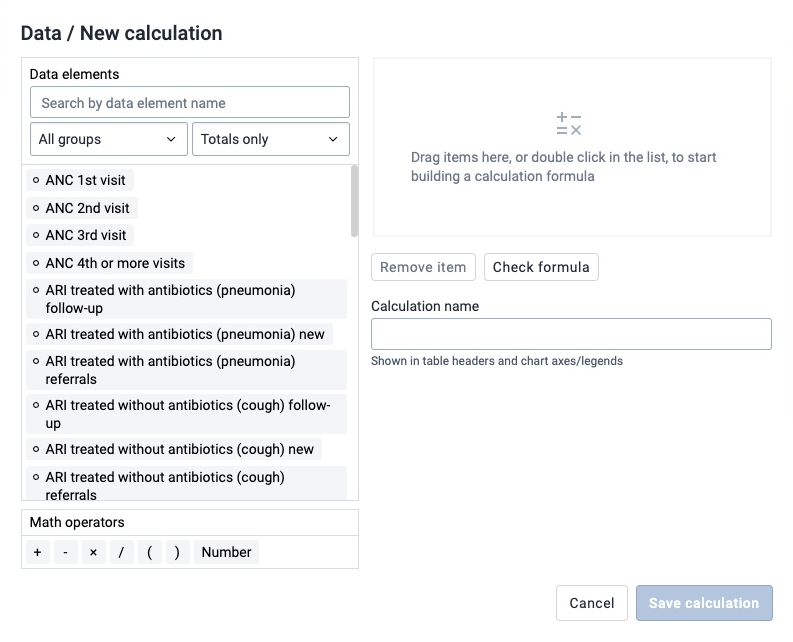Focus the Calculation name field

[571, 334]
